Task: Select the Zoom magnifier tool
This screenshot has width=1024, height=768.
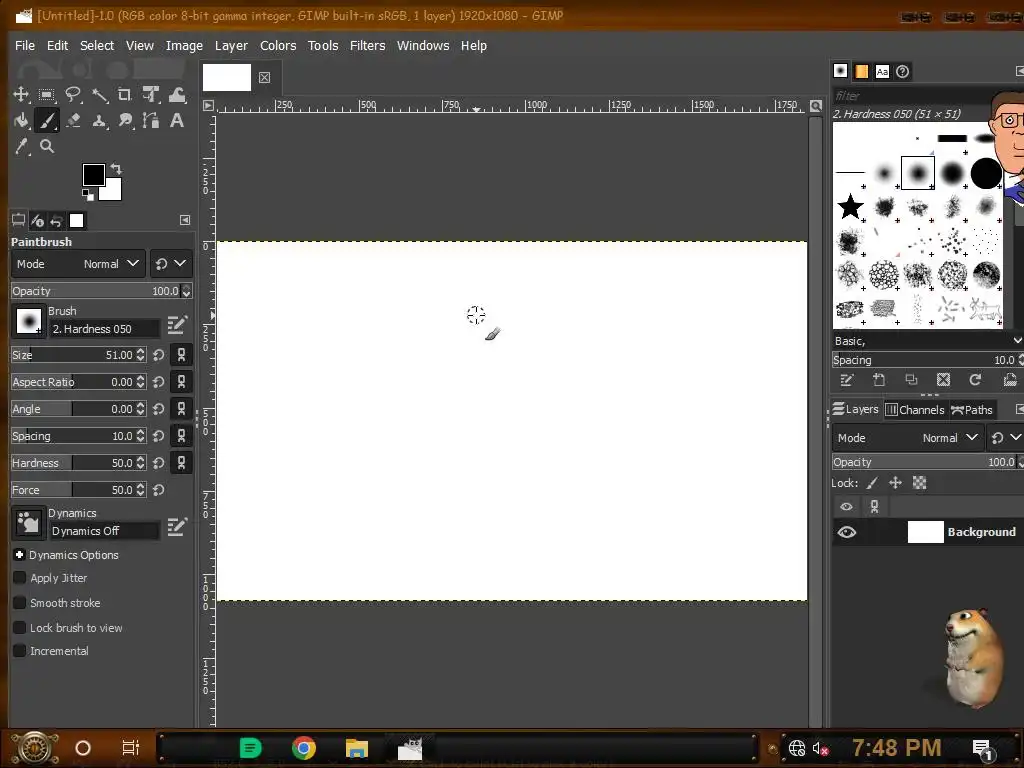Action: [x=46, y=146]
